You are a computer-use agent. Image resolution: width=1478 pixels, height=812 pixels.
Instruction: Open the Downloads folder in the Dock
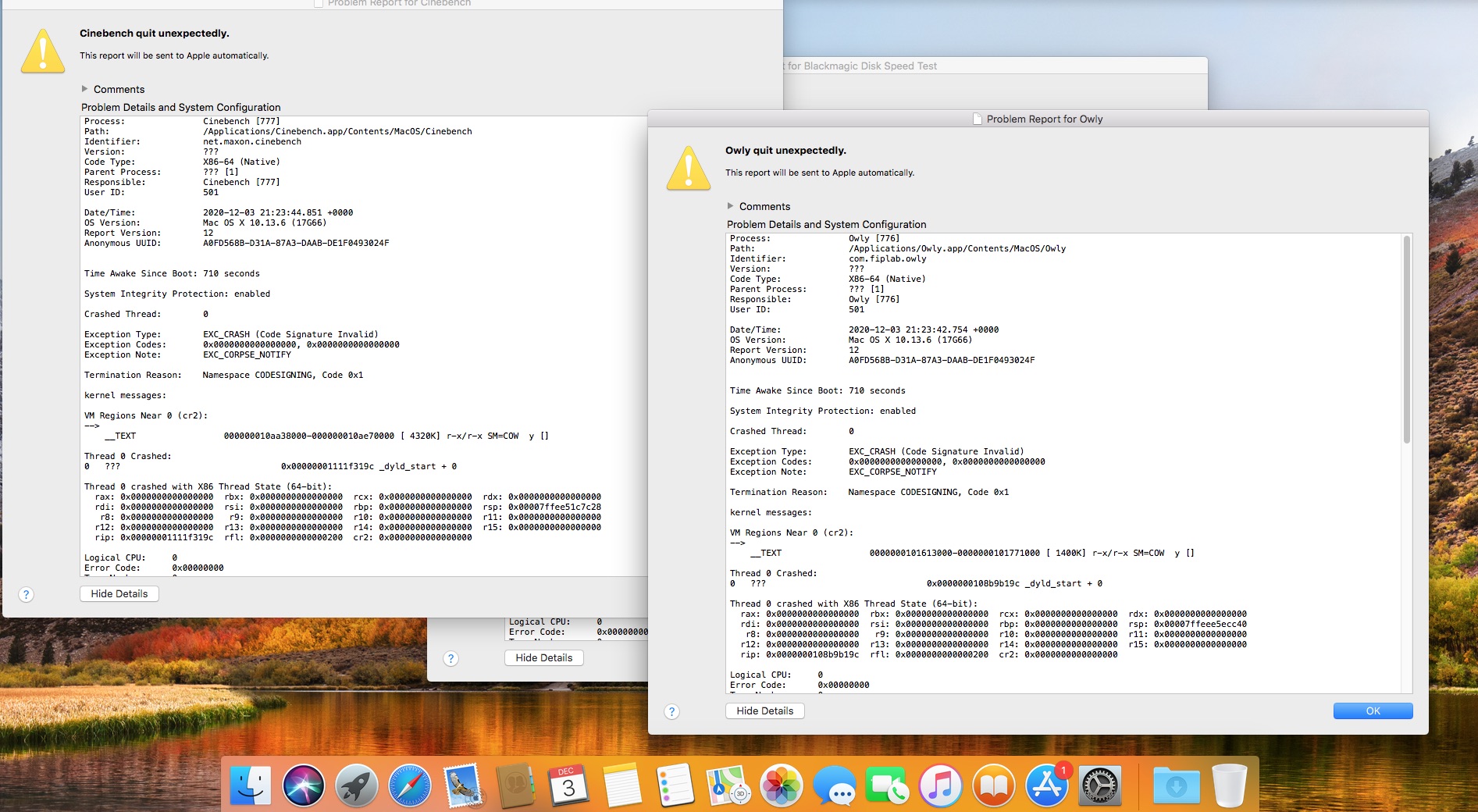pyautogui.click(x=1175, y=785)
